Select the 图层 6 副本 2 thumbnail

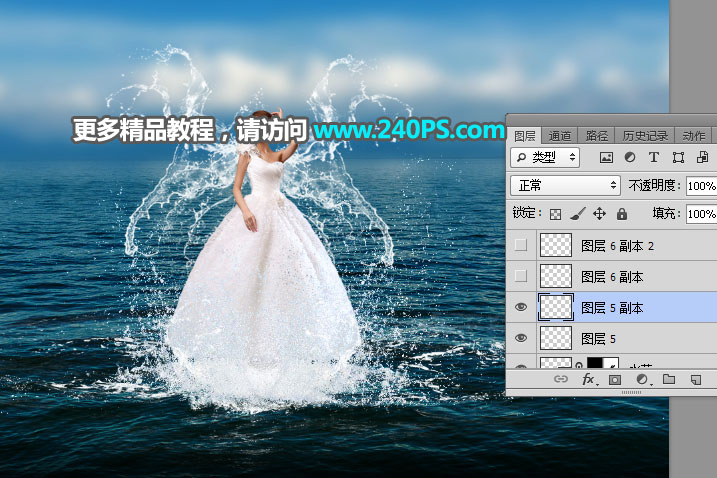point(556,245)
